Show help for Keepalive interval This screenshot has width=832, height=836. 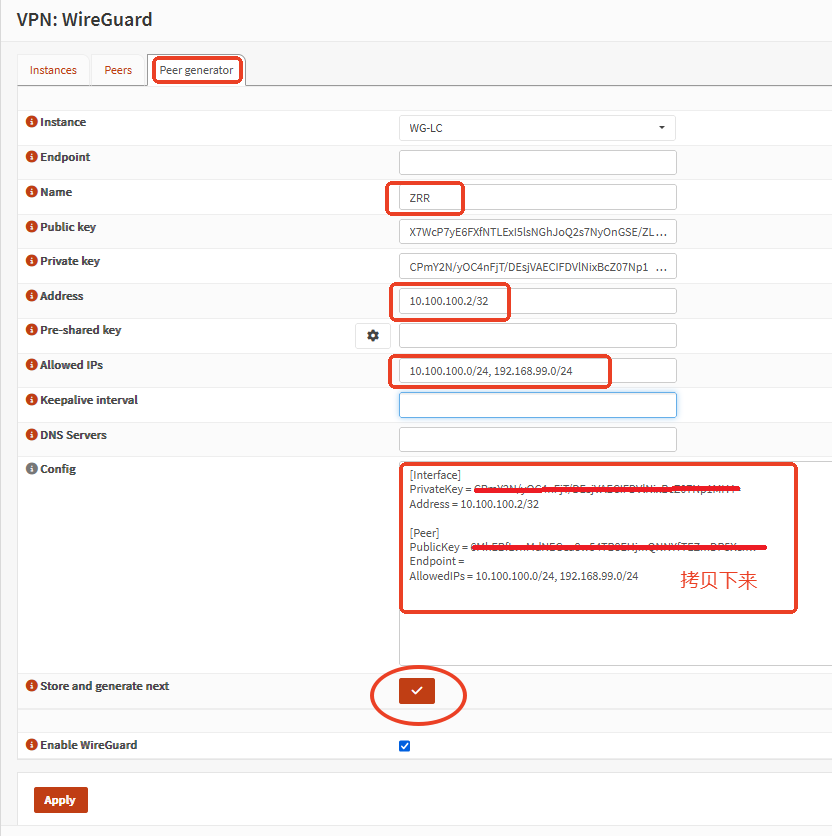pyautogui.click(x=32, y=400)
